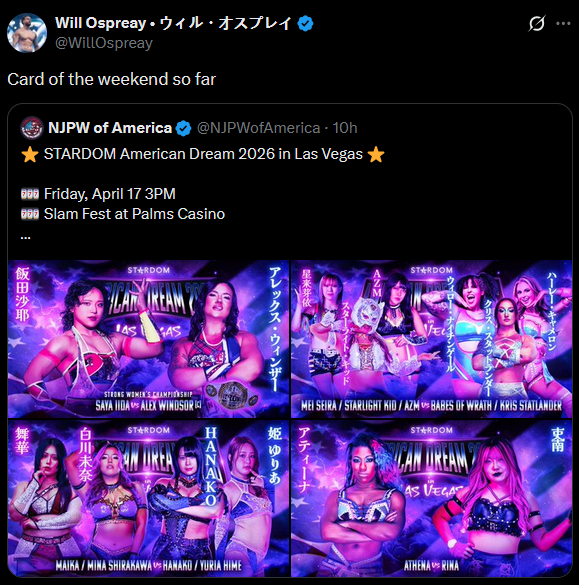Image resolution: width=579 pixels, height=585 pixels.
Task: Open NJPW of America's avatar icon
Action: point(32,128)
